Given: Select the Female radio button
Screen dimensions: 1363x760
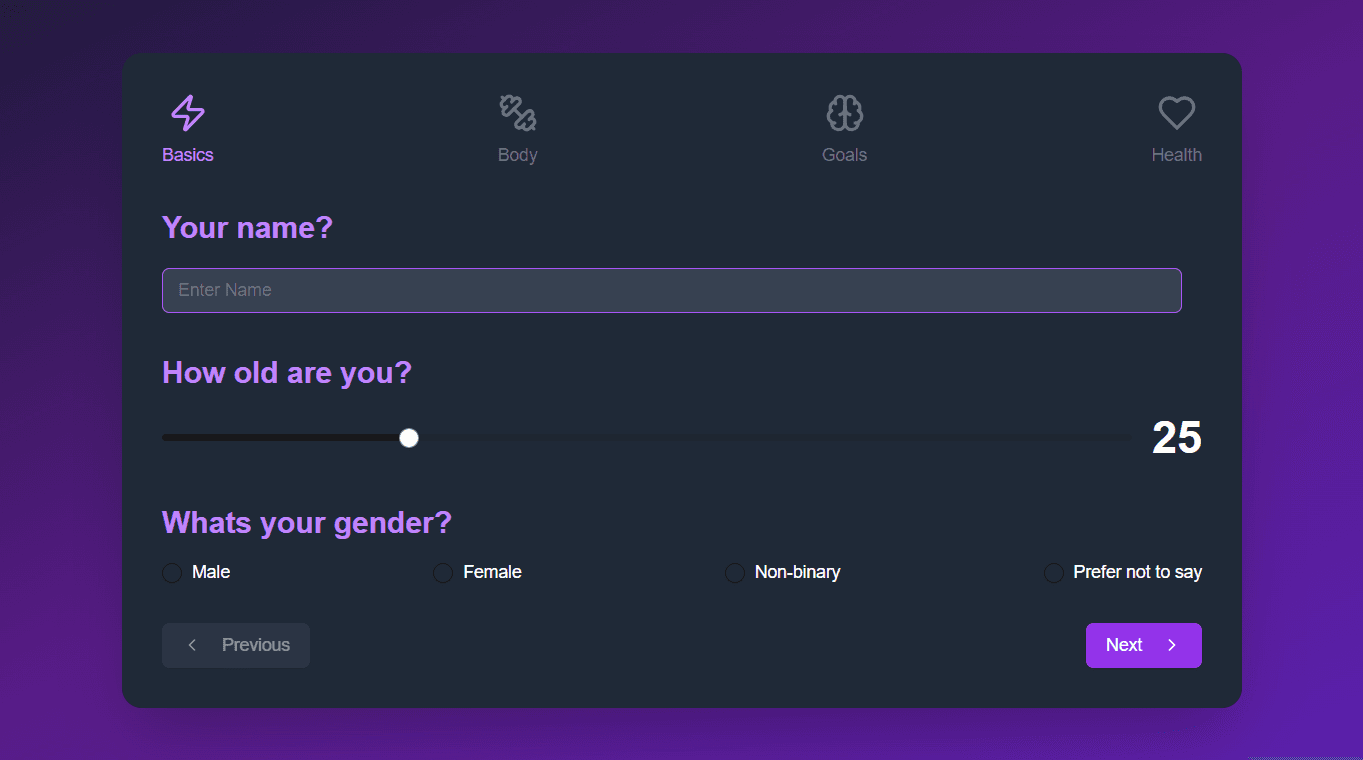Looking at the screenshot, I should pos(443,573).
